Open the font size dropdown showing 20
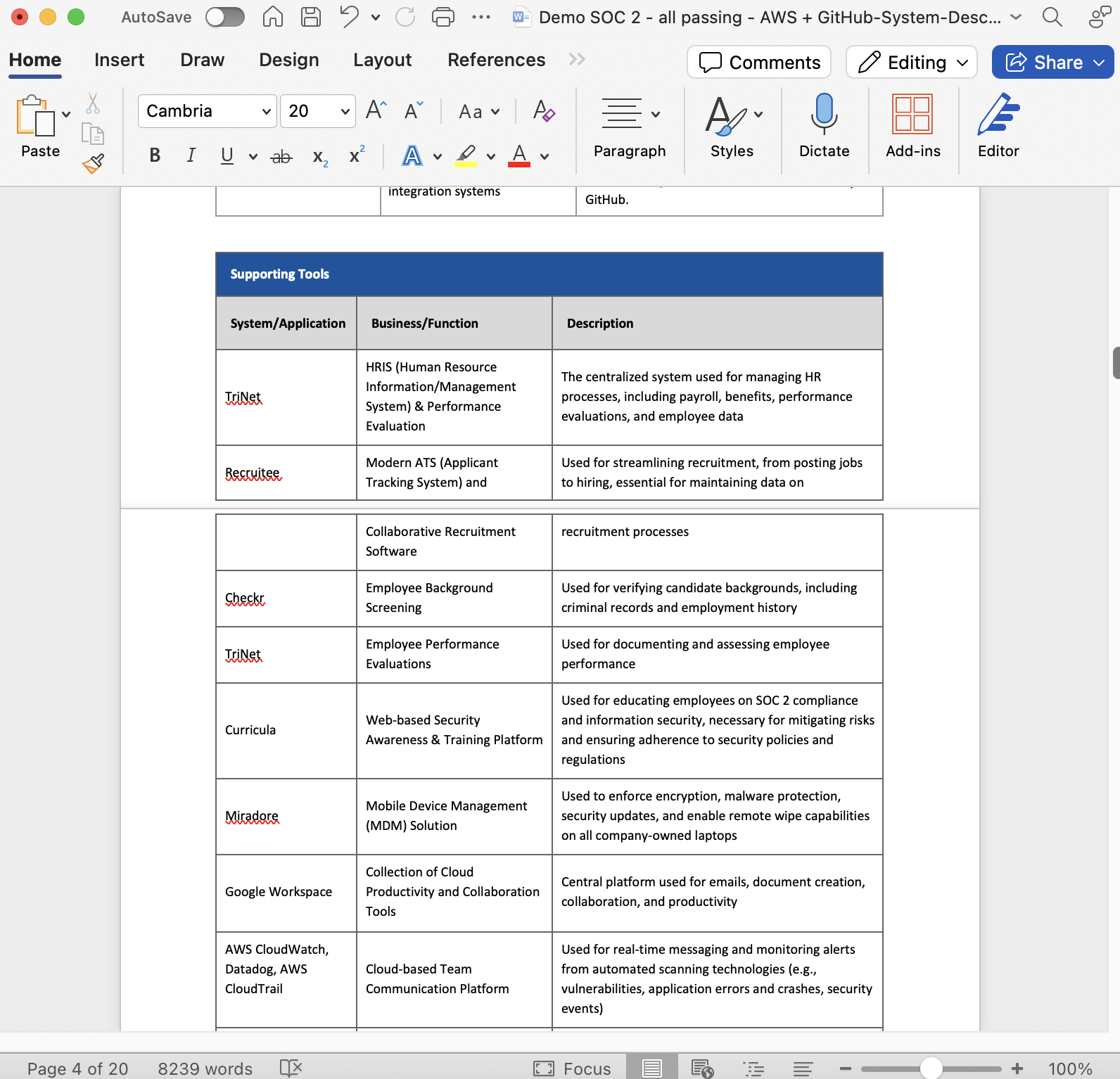 tap(317, 111)
